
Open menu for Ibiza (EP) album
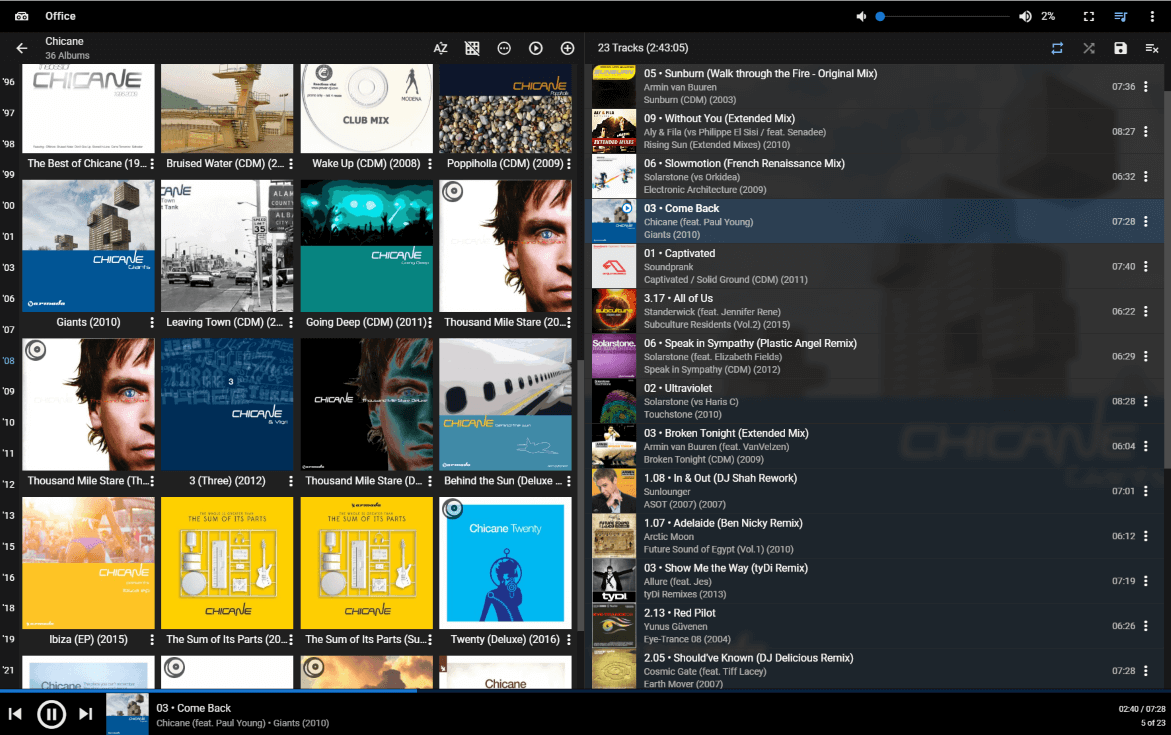(152, 640)
